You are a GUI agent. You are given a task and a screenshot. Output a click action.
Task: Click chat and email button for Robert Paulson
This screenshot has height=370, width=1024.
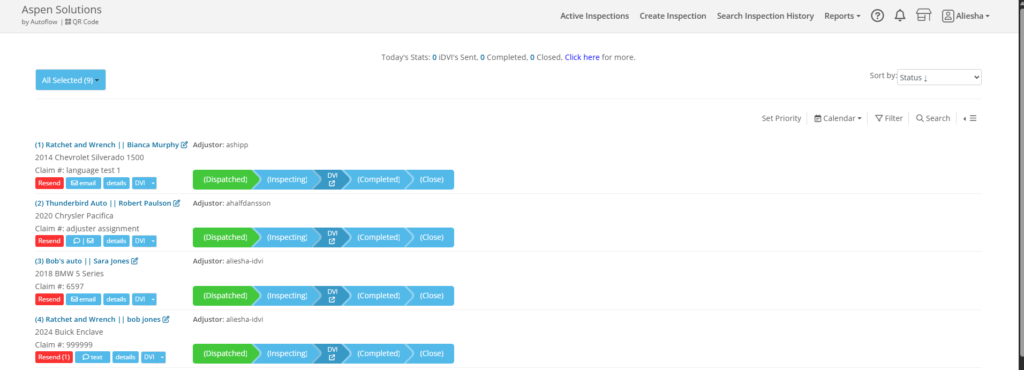point(84,241)
